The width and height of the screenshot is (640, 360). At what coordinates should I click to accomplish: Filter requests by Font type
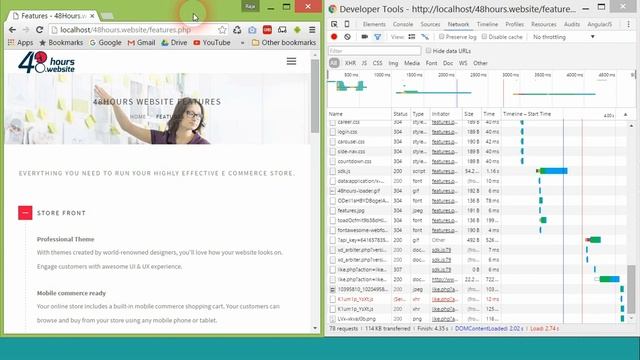[431, 63]
